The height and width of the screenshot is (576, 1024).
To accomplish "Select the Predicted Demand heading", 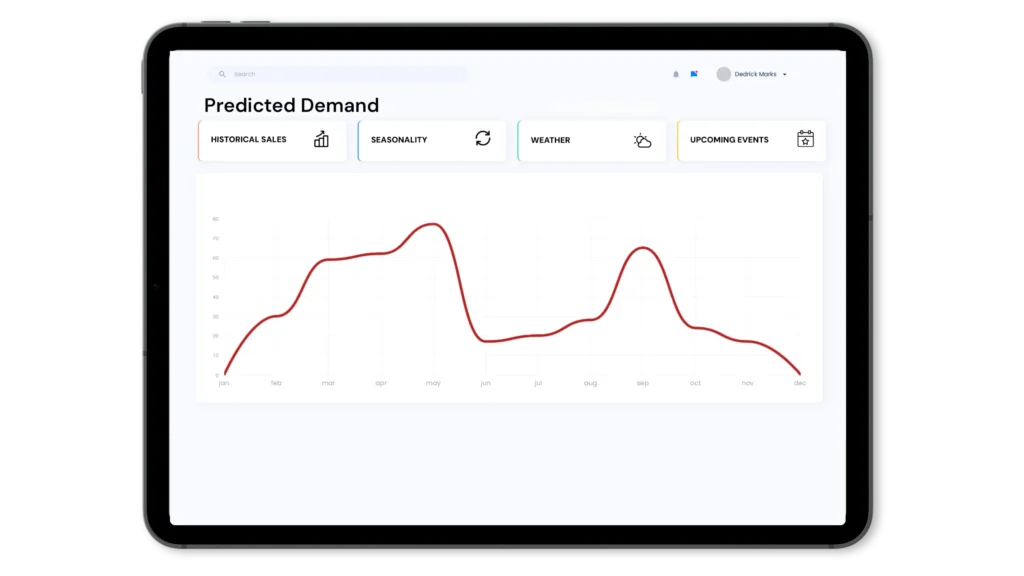I will point(291,105).
